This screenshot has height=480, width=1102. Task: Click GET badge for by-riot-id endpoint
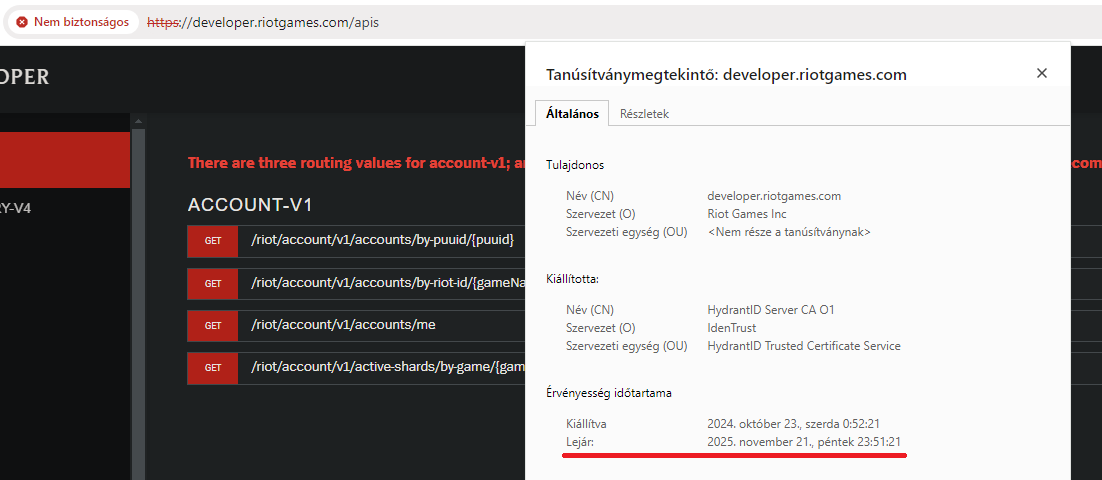(213, 283)
